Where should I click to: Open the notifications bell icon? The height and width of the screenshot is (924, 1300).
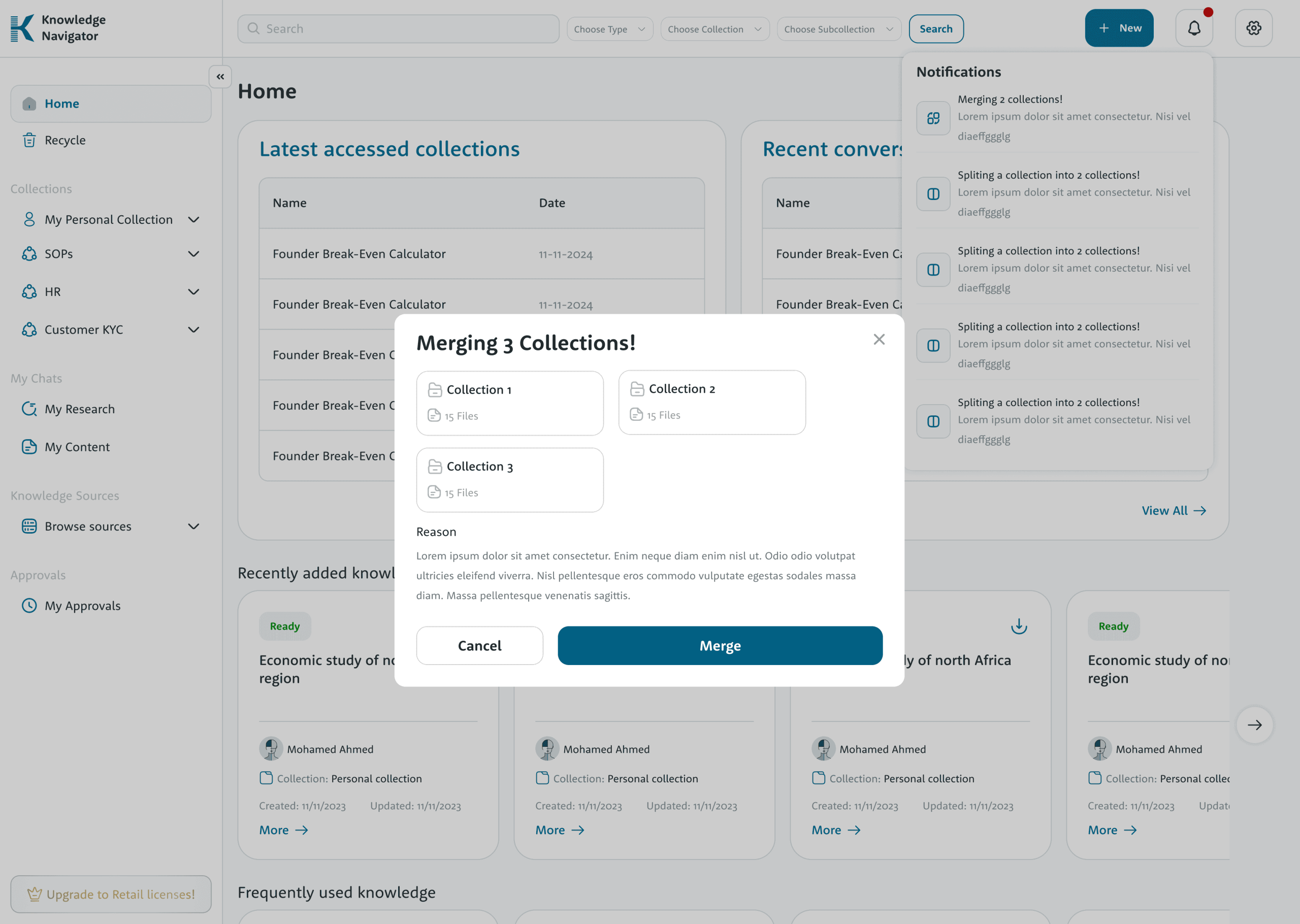point(1193,28)
